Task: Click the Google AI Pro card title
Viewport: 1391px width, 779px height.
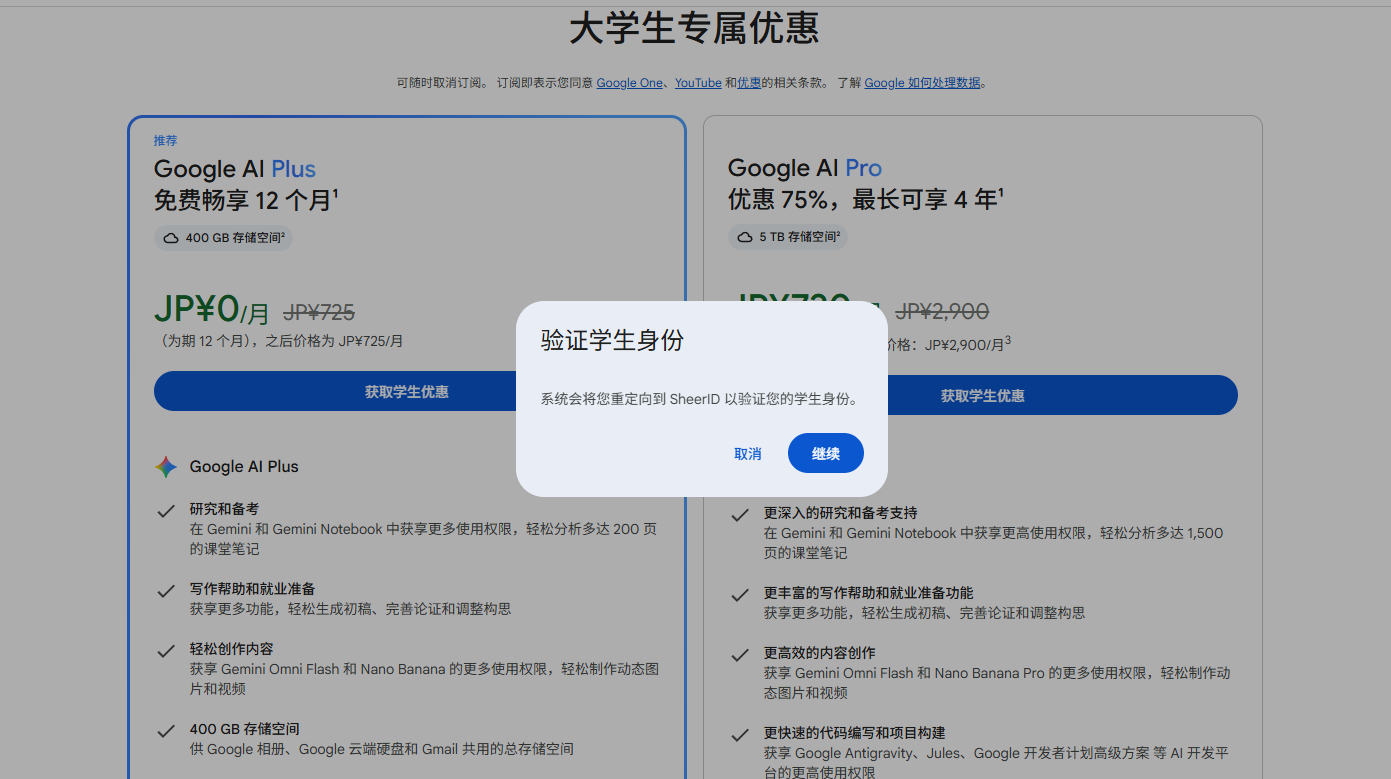Action: pos(805,168)
